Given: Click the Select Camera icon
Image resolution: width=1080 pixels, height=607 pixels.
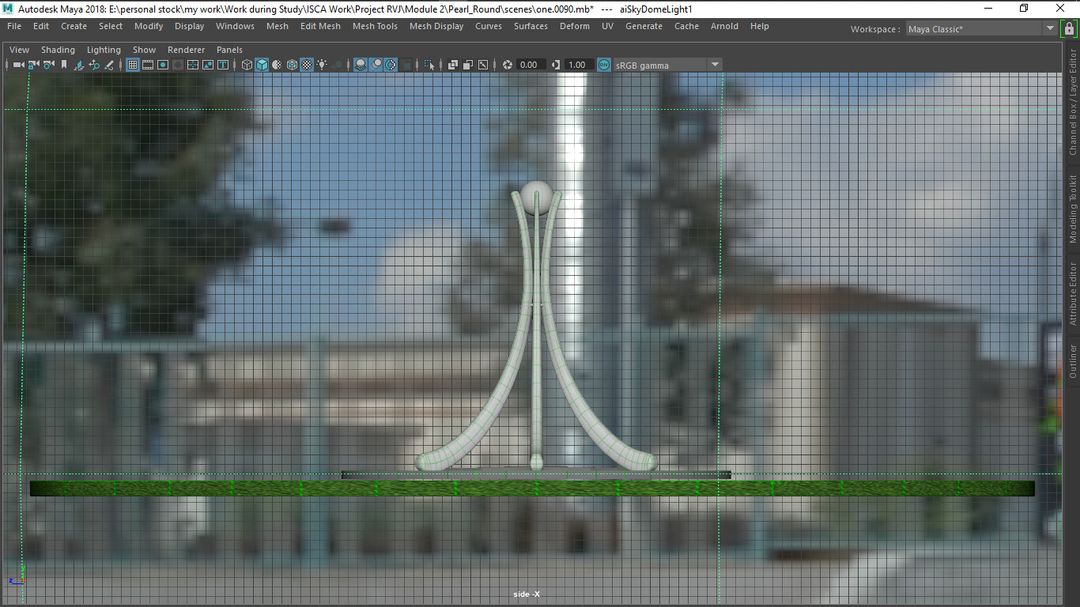Looking at the screenshot, I should pos(19,65).
